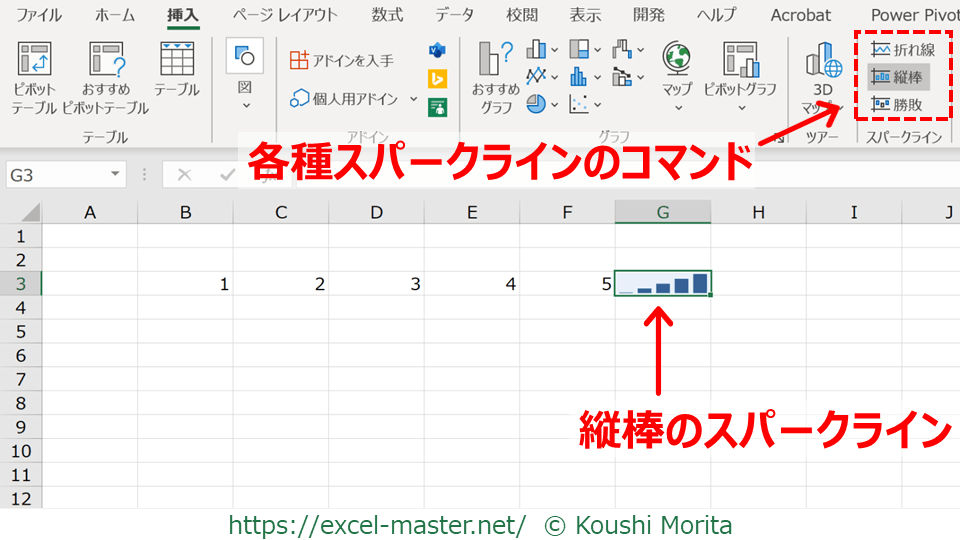The width and height of the screenshot is (960, 540).
Task: Click the Bing Maps add-in icon
Action: tap(437, 78)
